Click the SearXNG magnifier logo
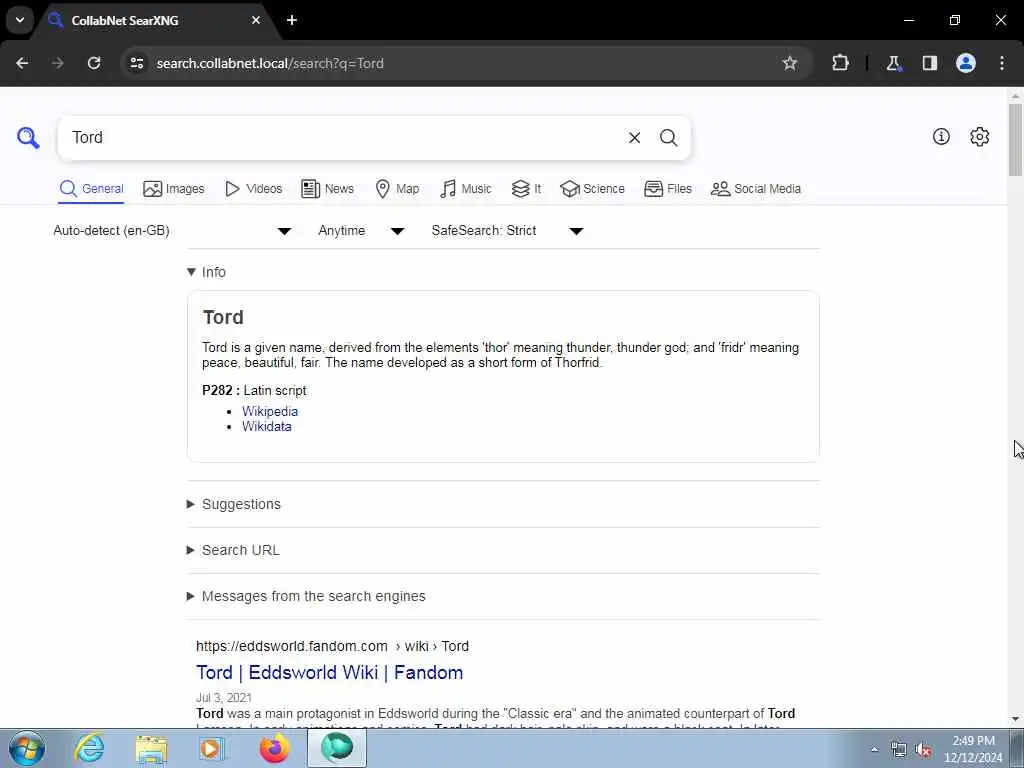This screenshot has height=768, width=1024. [x=28, y=138]
